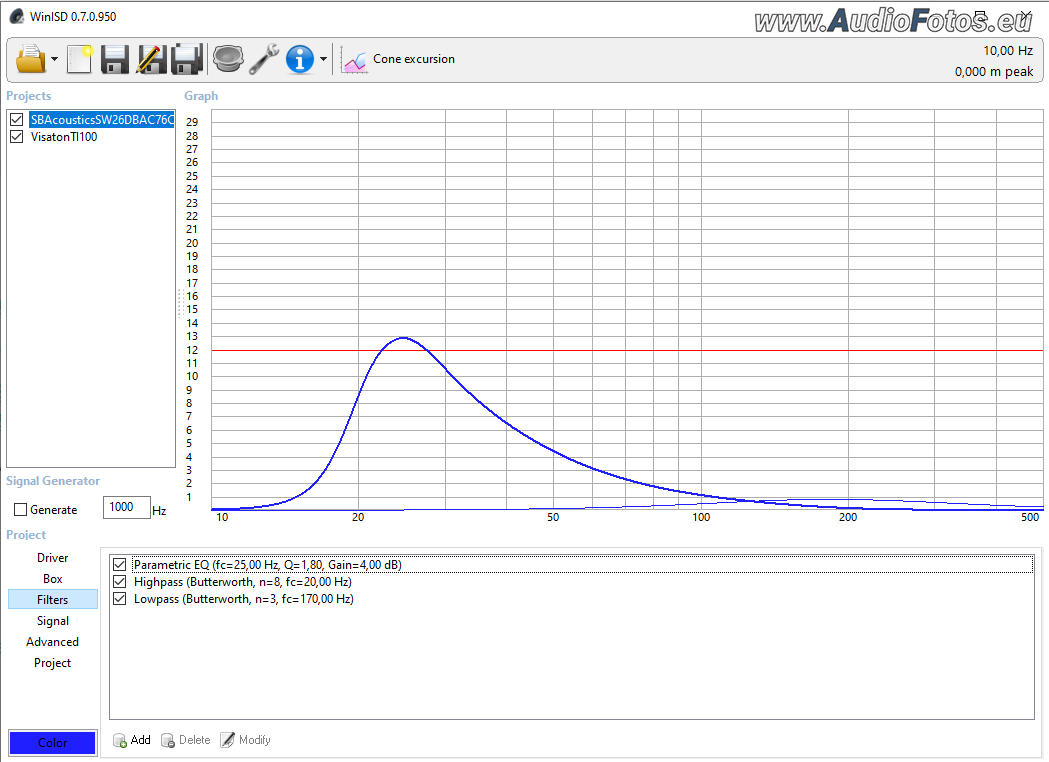Viewport: 1049px width, 762px height.
Task: Open the blue info icon
Action: pos(300,60)
